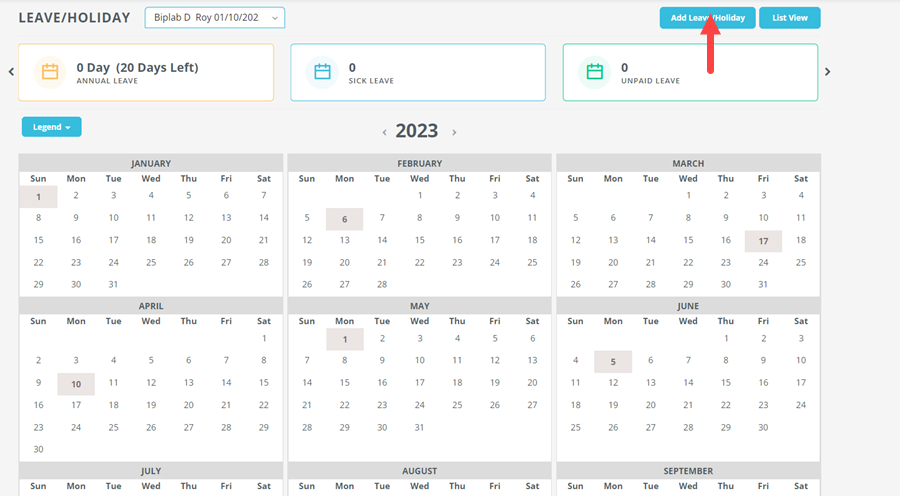Viewport: 900px width, 496px height.
Task: Select April 1
Action: tap(263, 338)
